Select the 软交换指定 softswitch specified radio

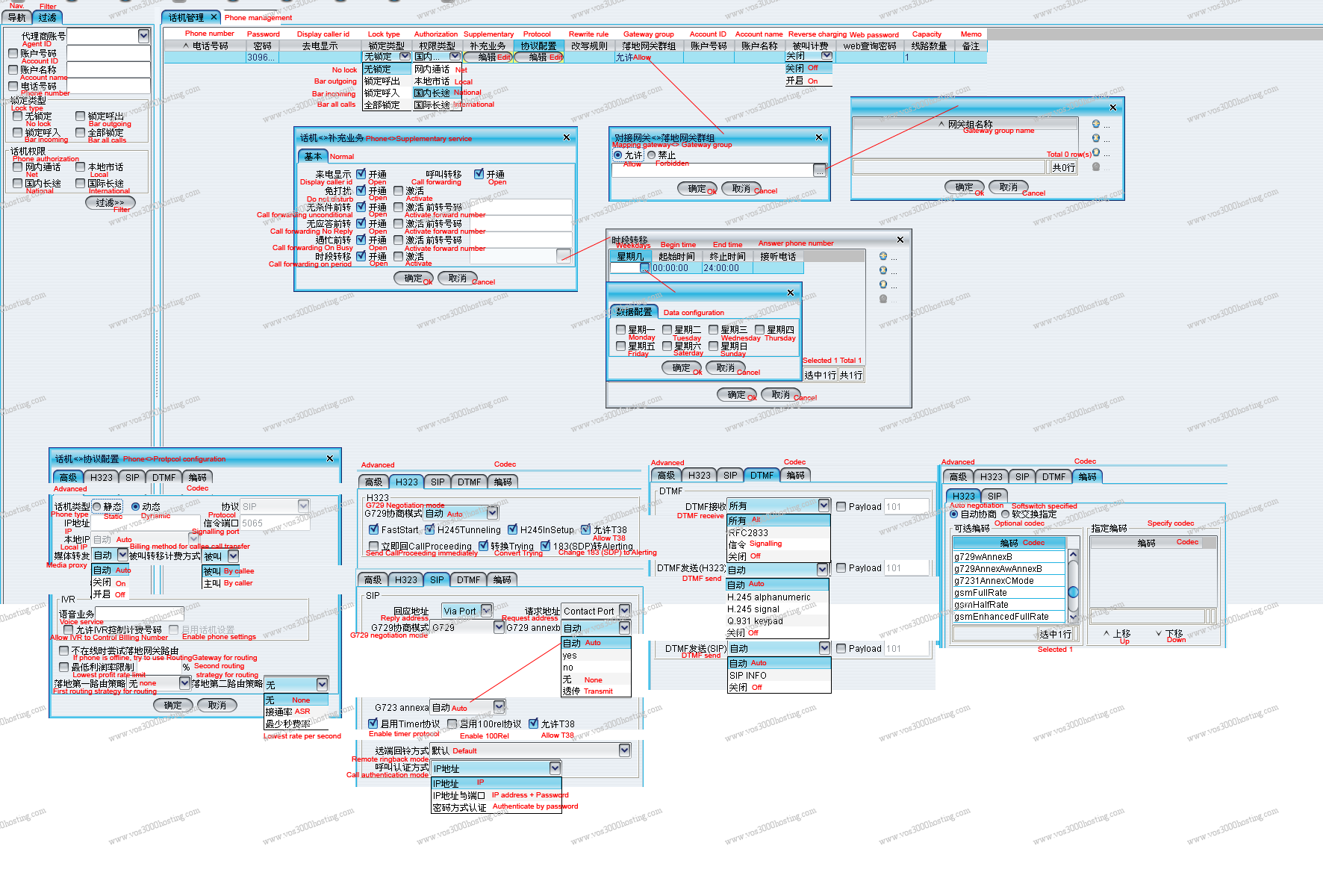[1006, 514]
